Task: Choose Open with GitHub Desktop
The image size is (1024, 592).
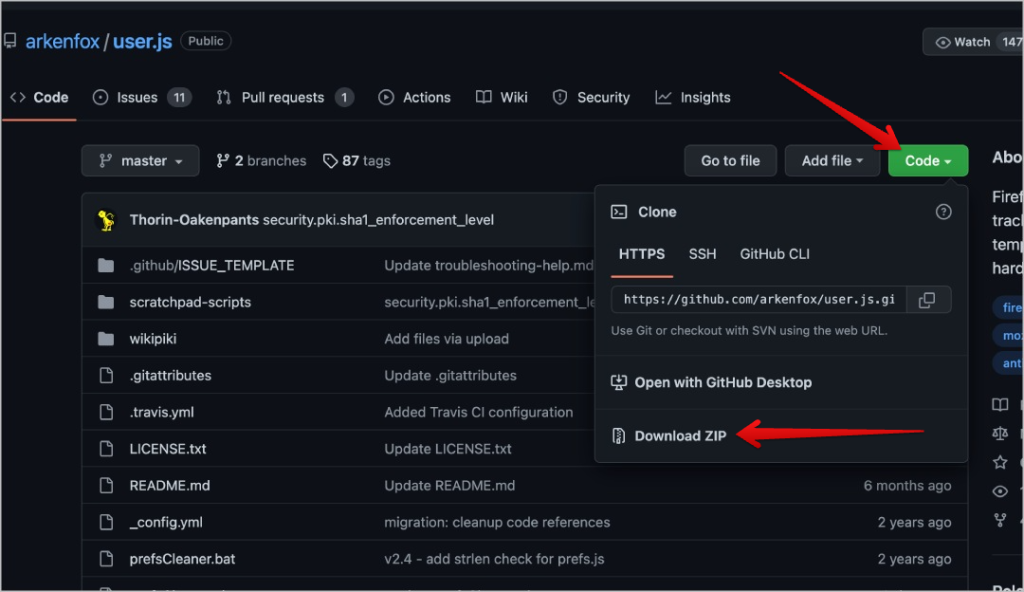Action: click(712, 382)
